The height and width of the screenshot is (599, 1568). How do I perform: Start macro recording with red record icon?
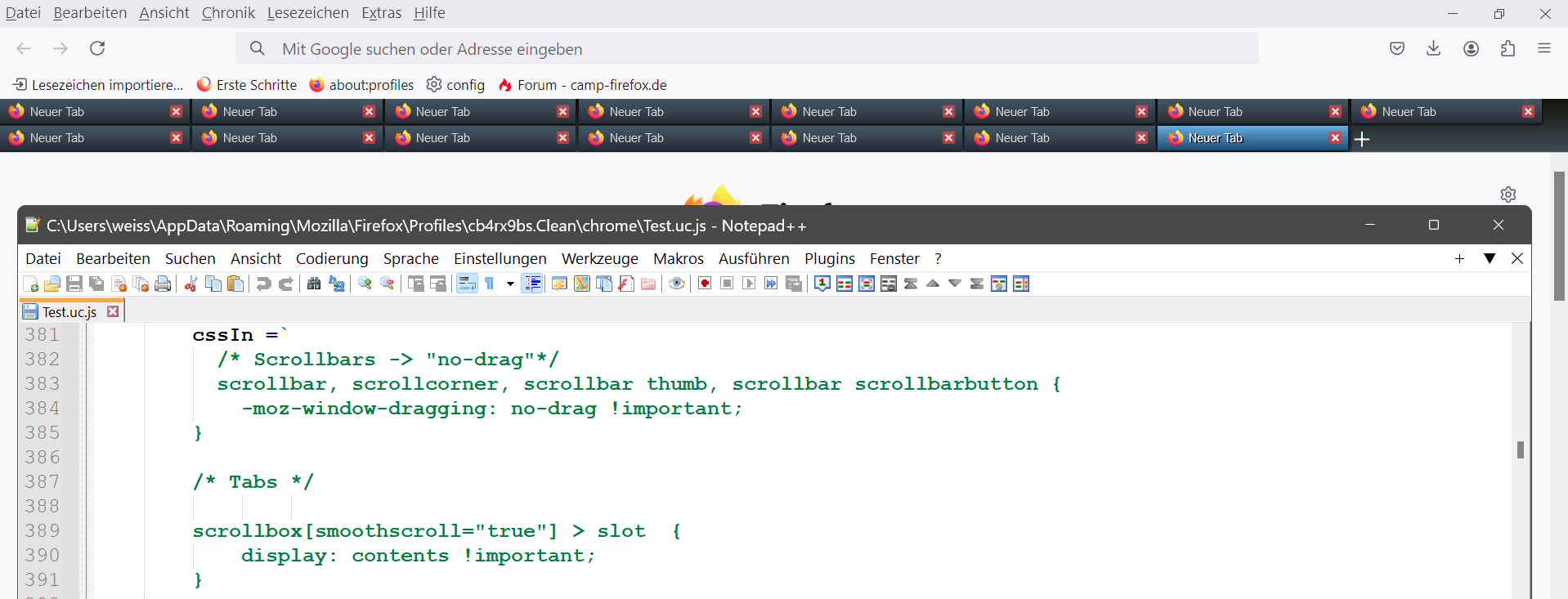click(705, 284)
